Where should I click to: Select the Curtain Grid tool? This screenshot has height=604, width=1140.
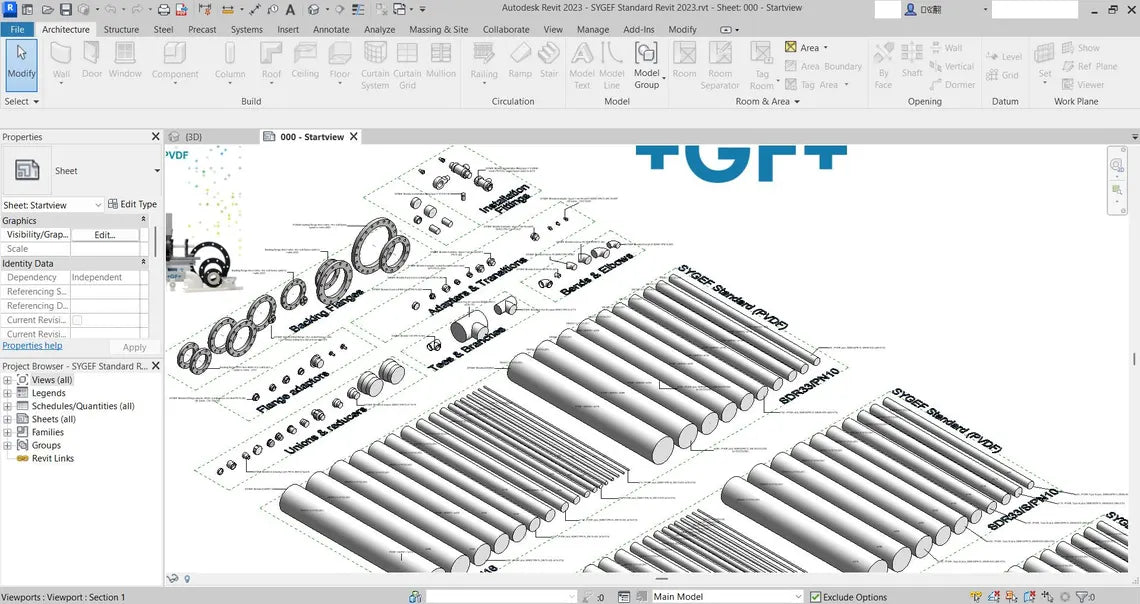point(407,65)
